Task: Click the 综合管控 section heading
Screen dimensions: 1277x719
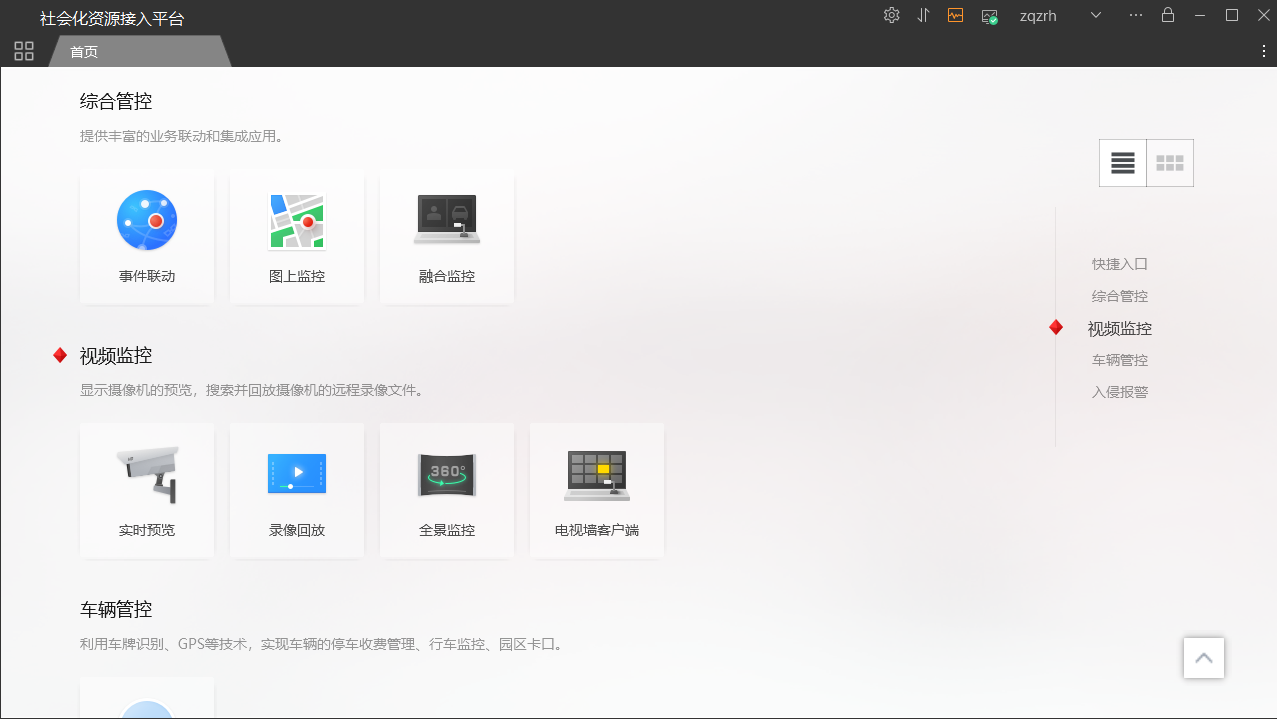Action: coord(116,101)
